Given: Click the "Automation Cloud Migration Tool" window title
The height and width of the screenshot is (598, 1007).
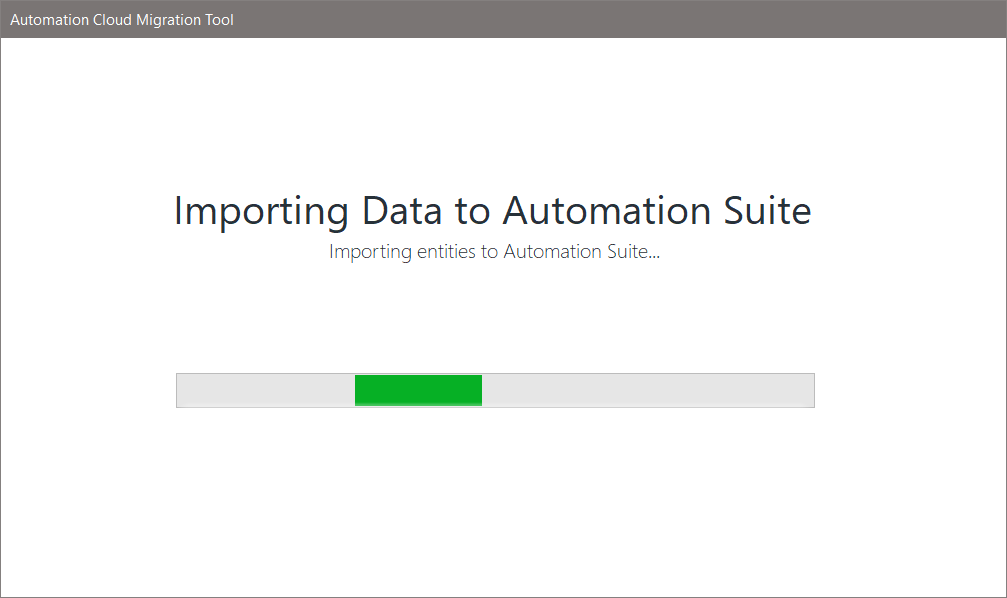Looking at the screenshot, I should tap(122, 19).
